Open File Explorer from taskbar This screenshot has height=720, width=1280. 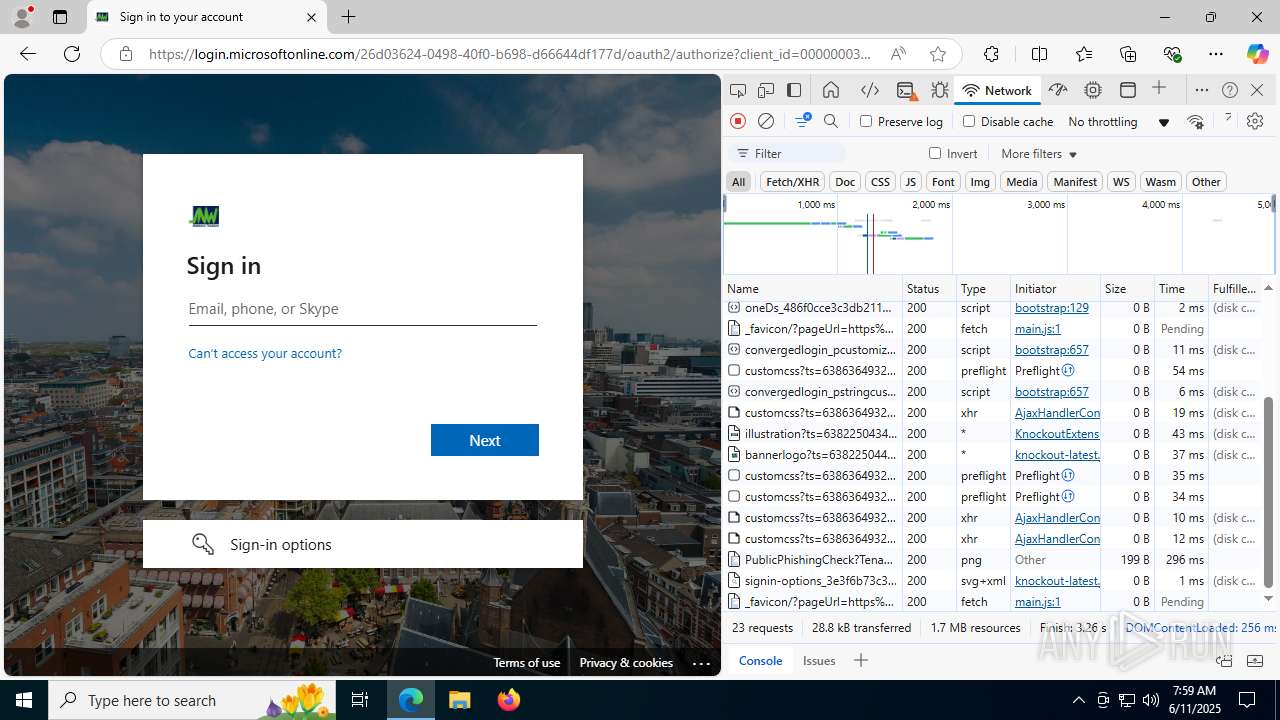[459, 700]
